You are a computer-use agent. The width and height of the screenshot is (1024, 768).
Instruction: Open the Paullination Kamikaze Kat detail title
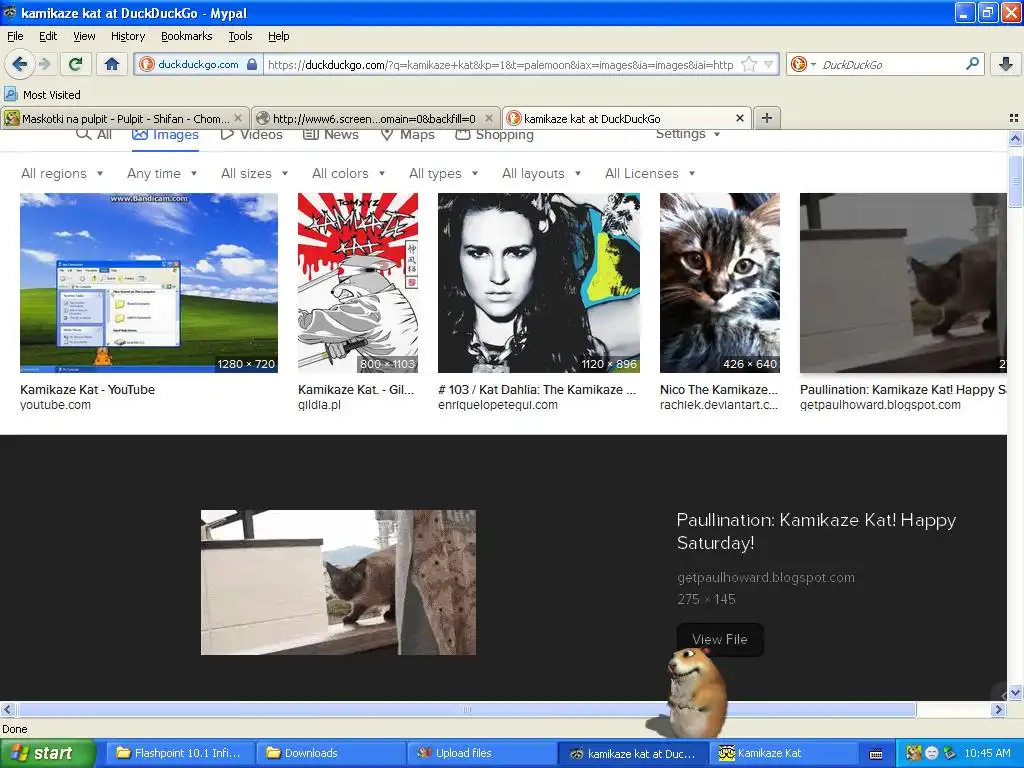tap(816, 531)
